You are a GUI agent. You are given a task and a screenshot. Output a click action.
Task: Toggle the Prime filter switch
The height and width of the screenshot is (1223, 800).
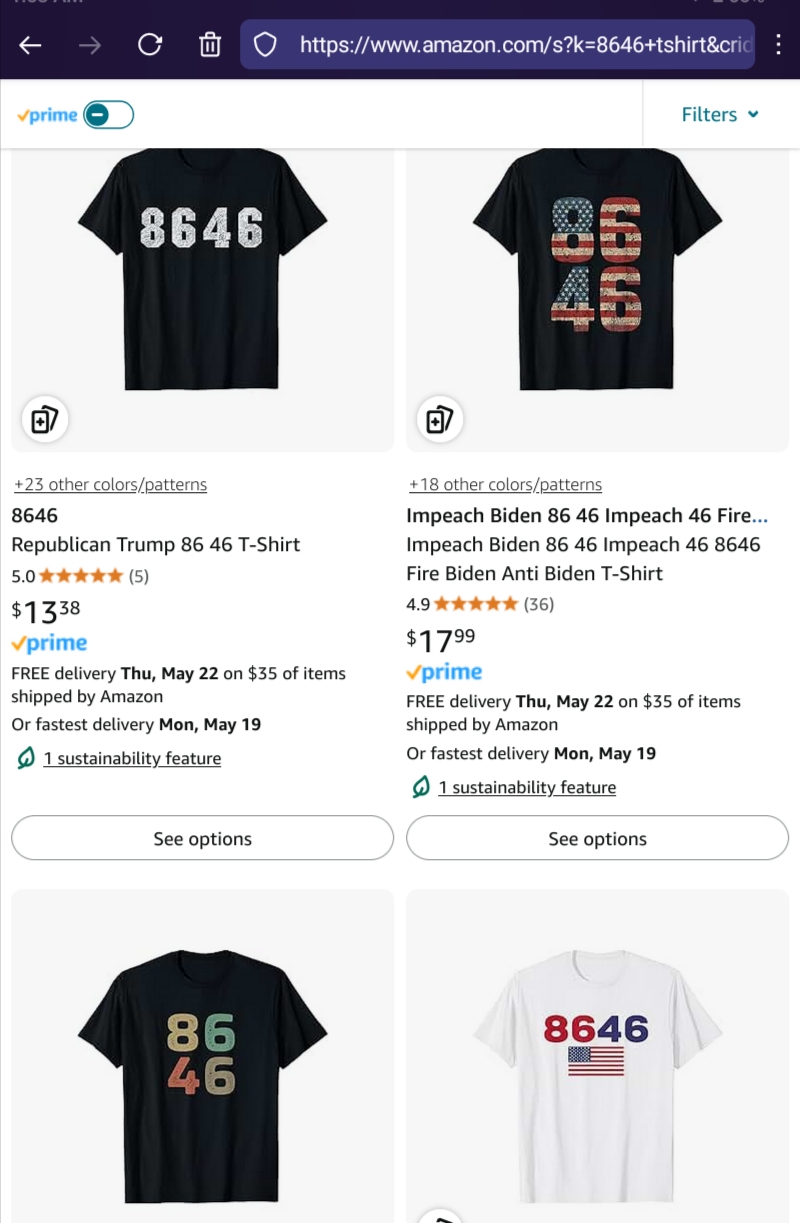108,115
